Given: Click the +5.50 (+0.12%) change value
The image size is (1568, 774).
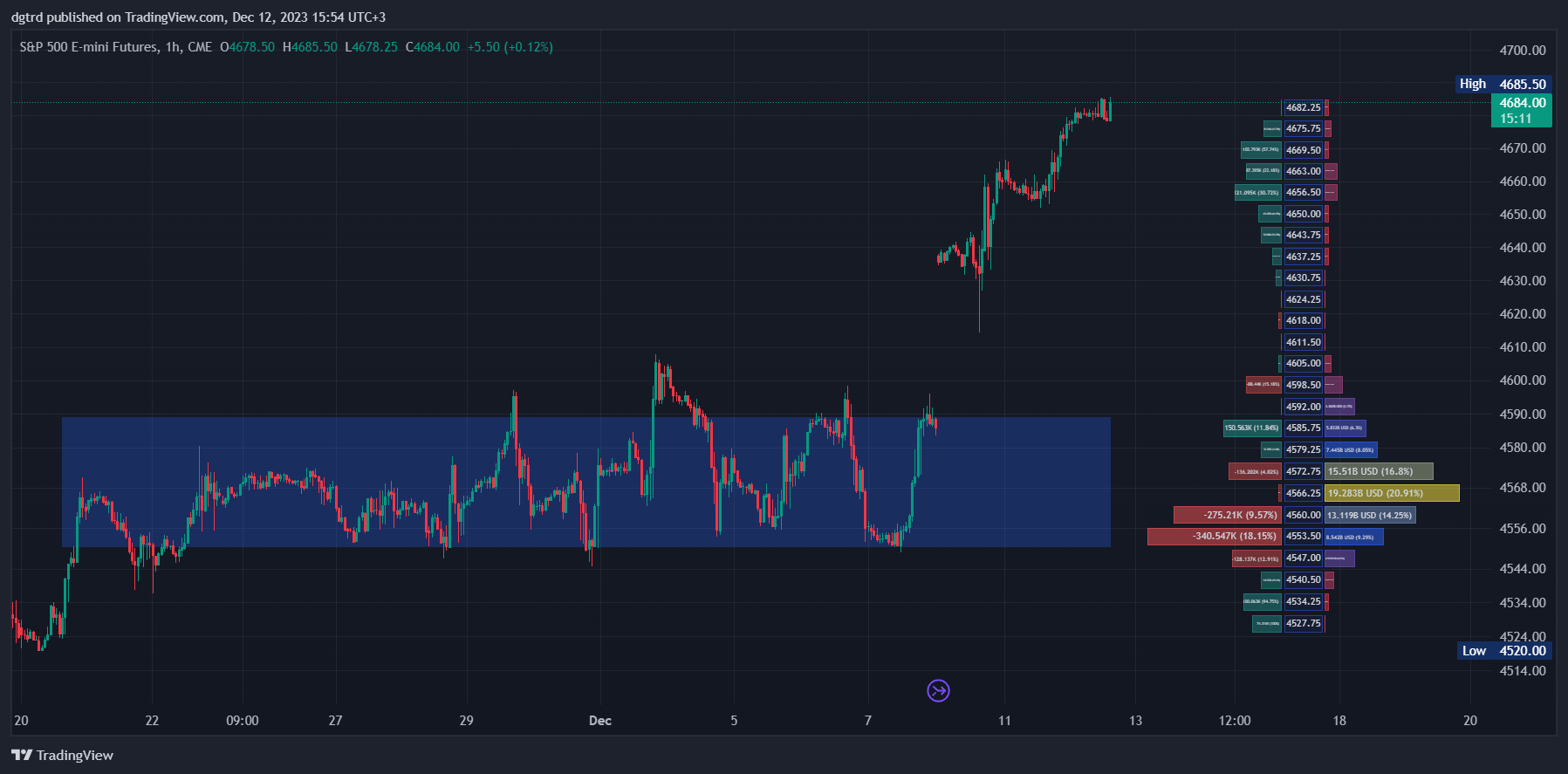Looking at the screenshot, I should (x=510, y=47).
